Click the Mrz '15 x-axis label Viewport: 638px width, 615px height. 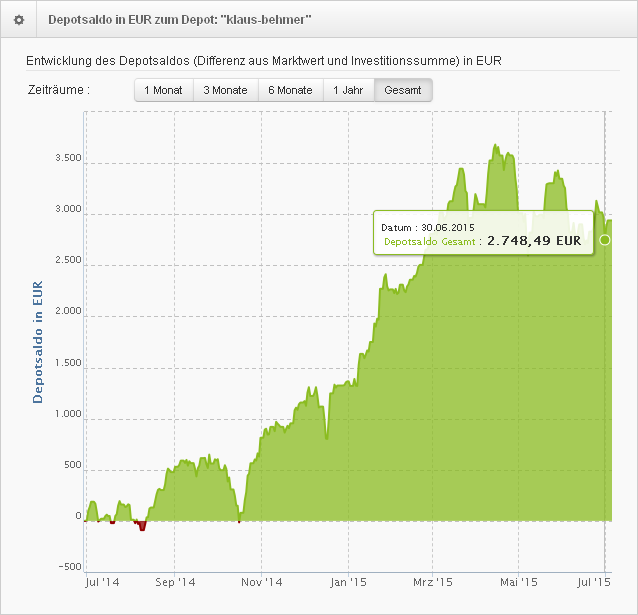(434, 580)
